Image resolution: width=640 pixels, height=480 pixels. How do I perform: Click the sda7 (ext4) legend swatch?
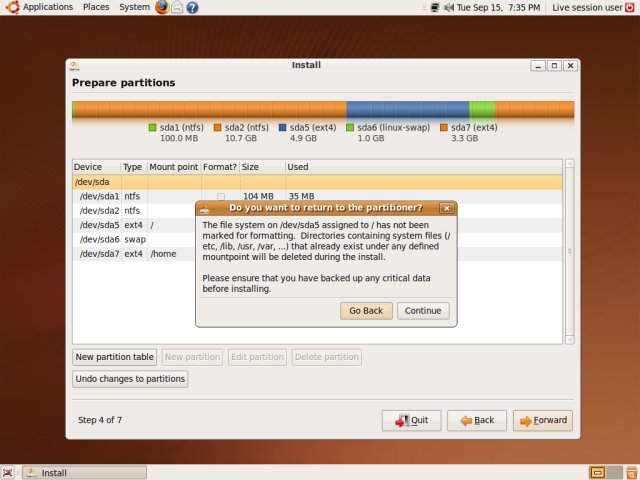pos(444,128)
